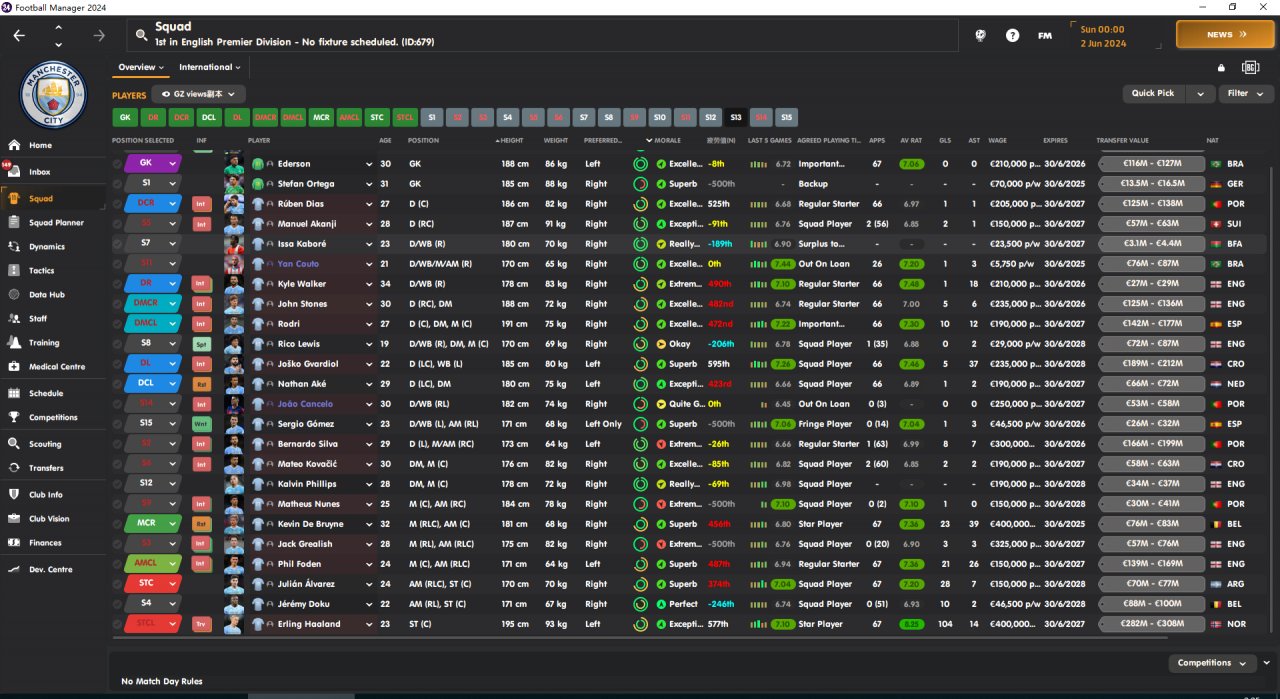The image size is (1280, 699).
Task: Tick the selection circle for Kyle Walker
Action: (x=117, y=284)
